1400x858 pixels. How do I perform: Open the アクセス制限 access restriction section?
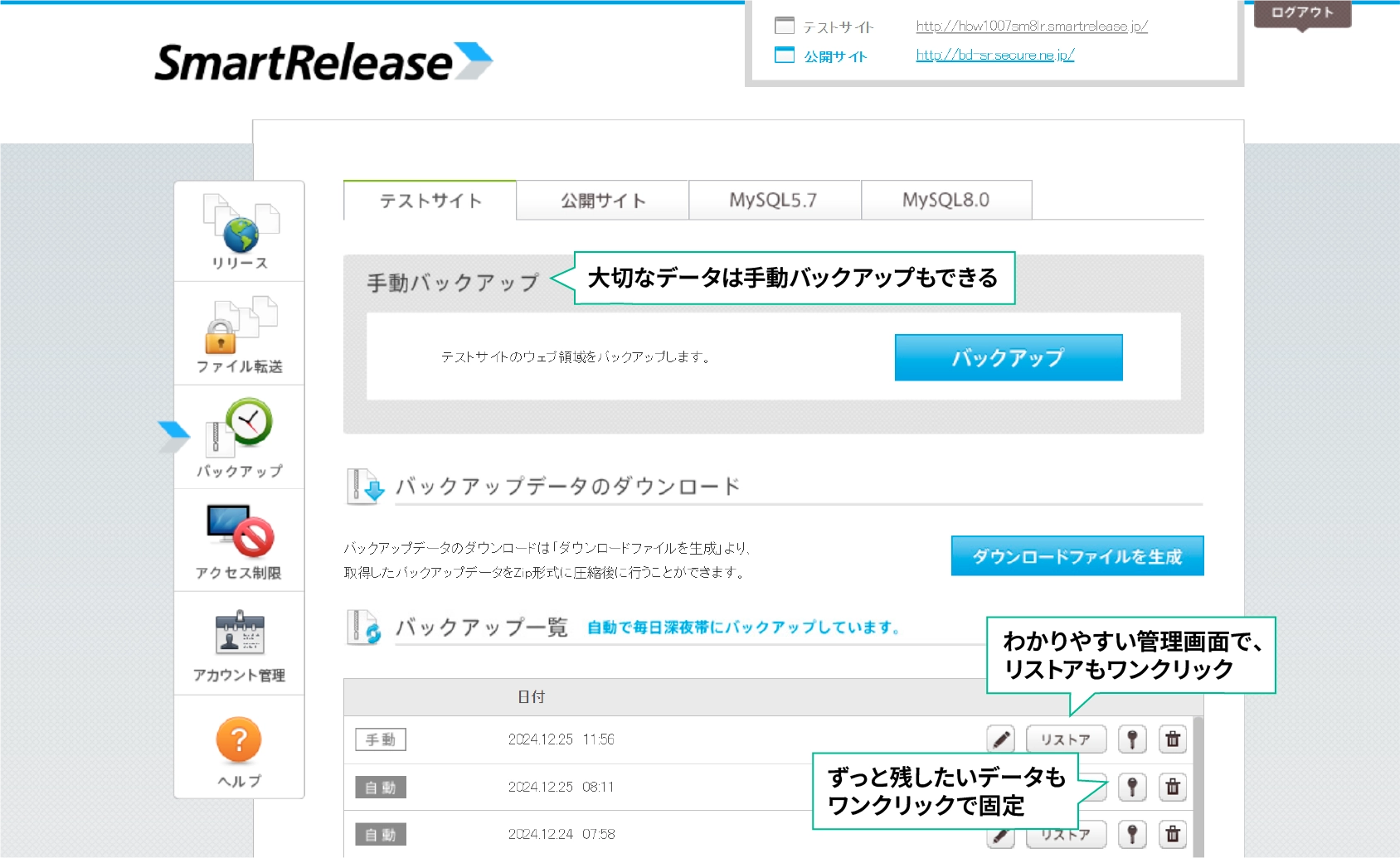point(240,540)
